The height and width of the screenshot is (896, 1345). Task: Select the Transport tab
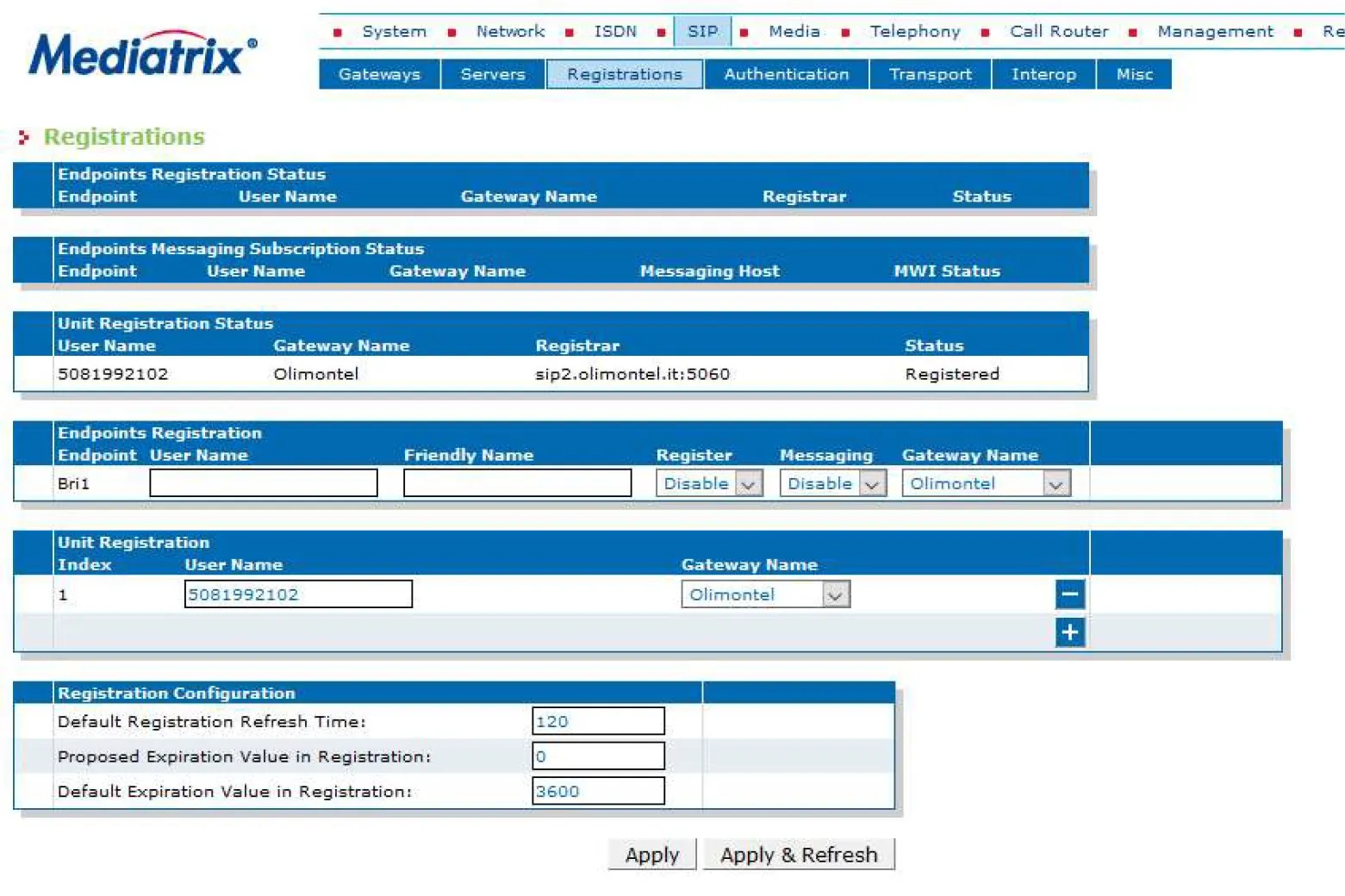[930, 74]
